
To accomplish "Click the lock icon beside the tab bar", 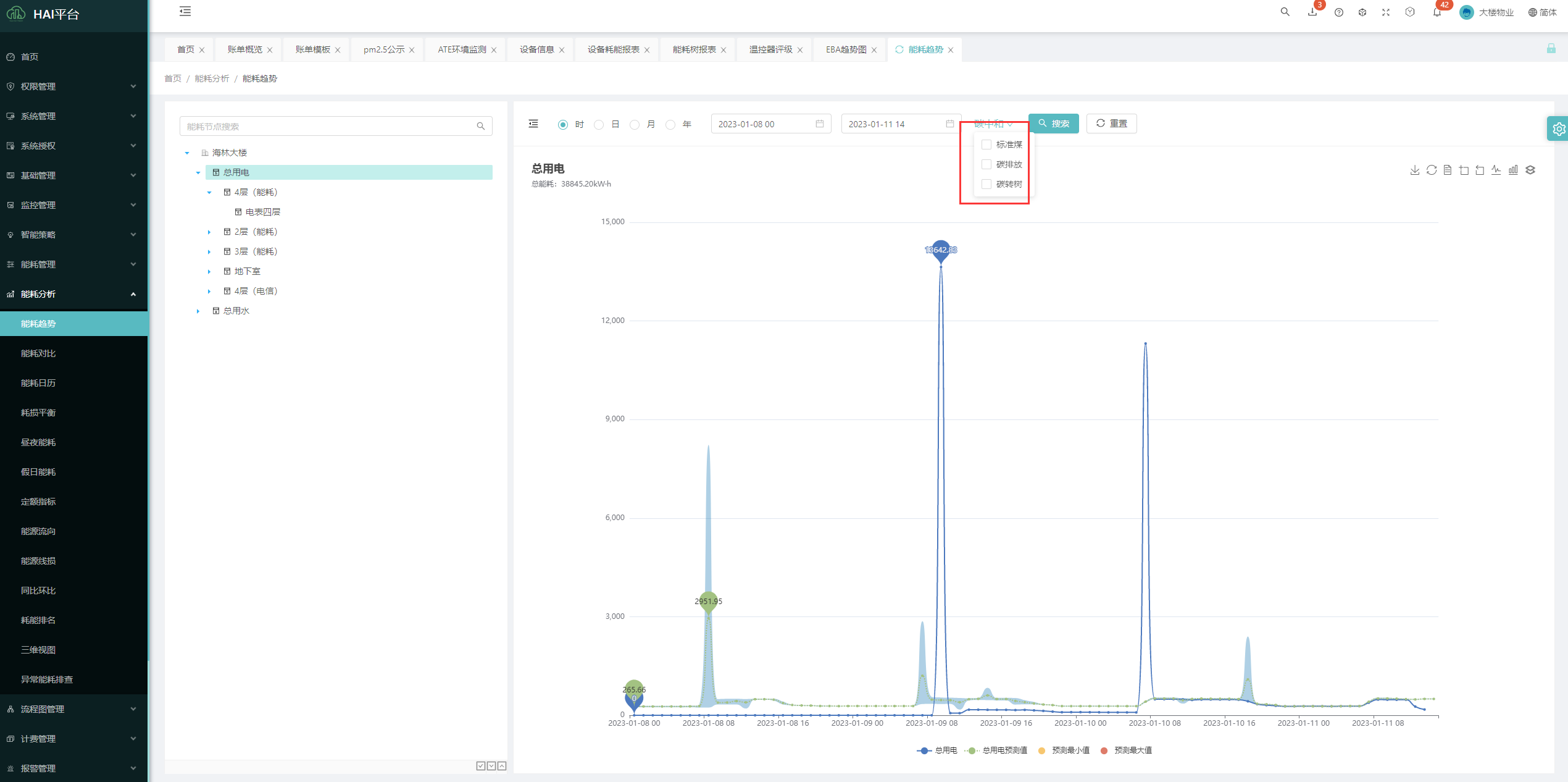I will click(x=1551, y=49).
